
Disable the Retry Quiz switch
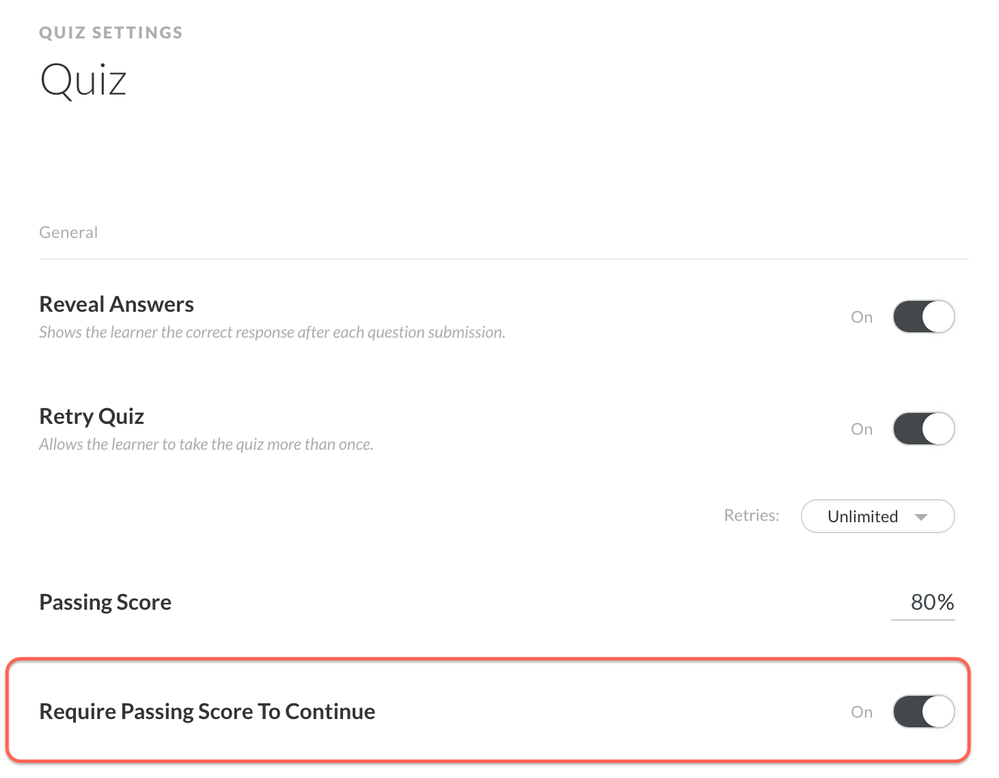pyautogui.click(x=923, y=429)
